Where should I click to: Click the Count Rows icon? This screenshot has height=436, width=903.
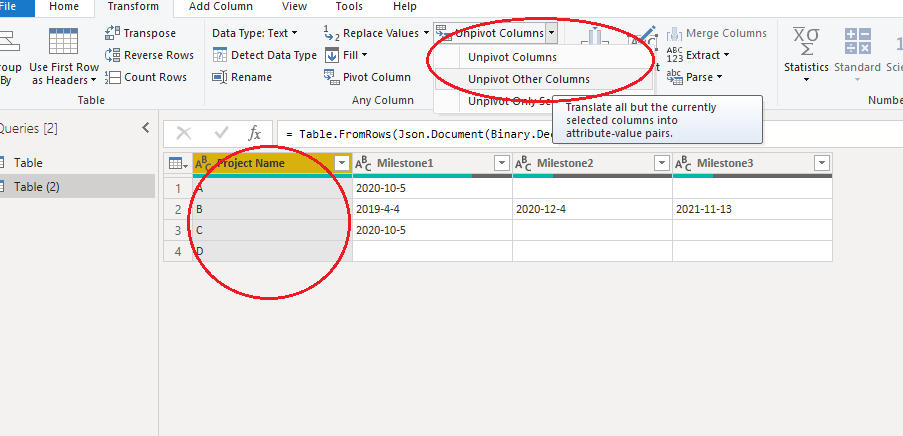point(112,77)
